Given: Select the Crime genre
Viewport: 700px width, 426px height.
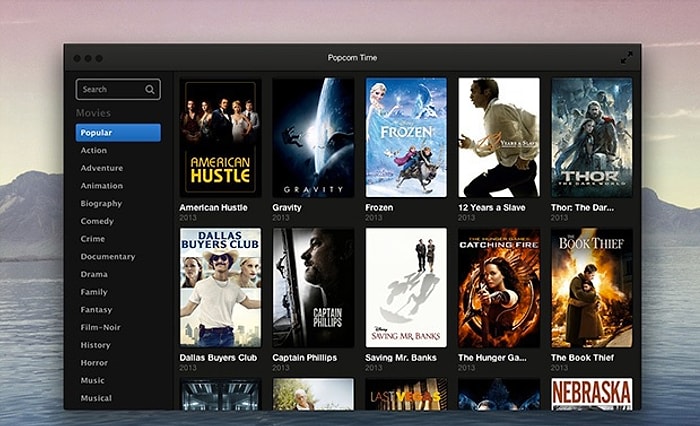Looking at the screenshot, I should 93,239.
